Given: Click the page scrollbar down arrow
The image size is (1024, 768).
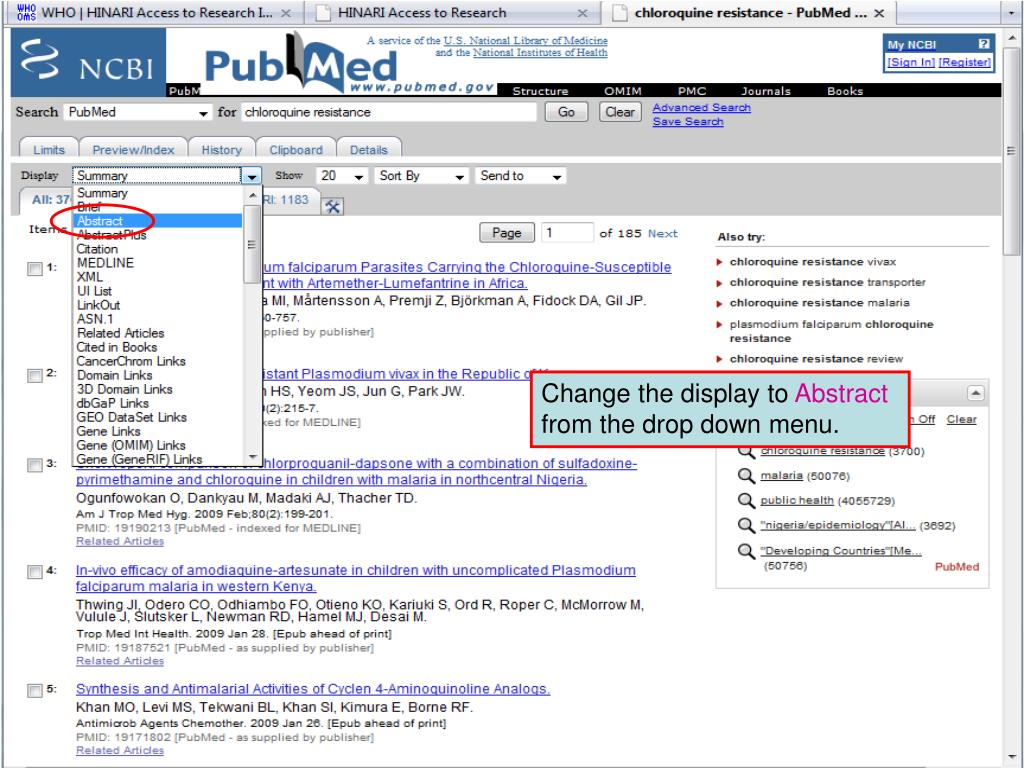Looking at the screenshot, I should (1011, 759).
